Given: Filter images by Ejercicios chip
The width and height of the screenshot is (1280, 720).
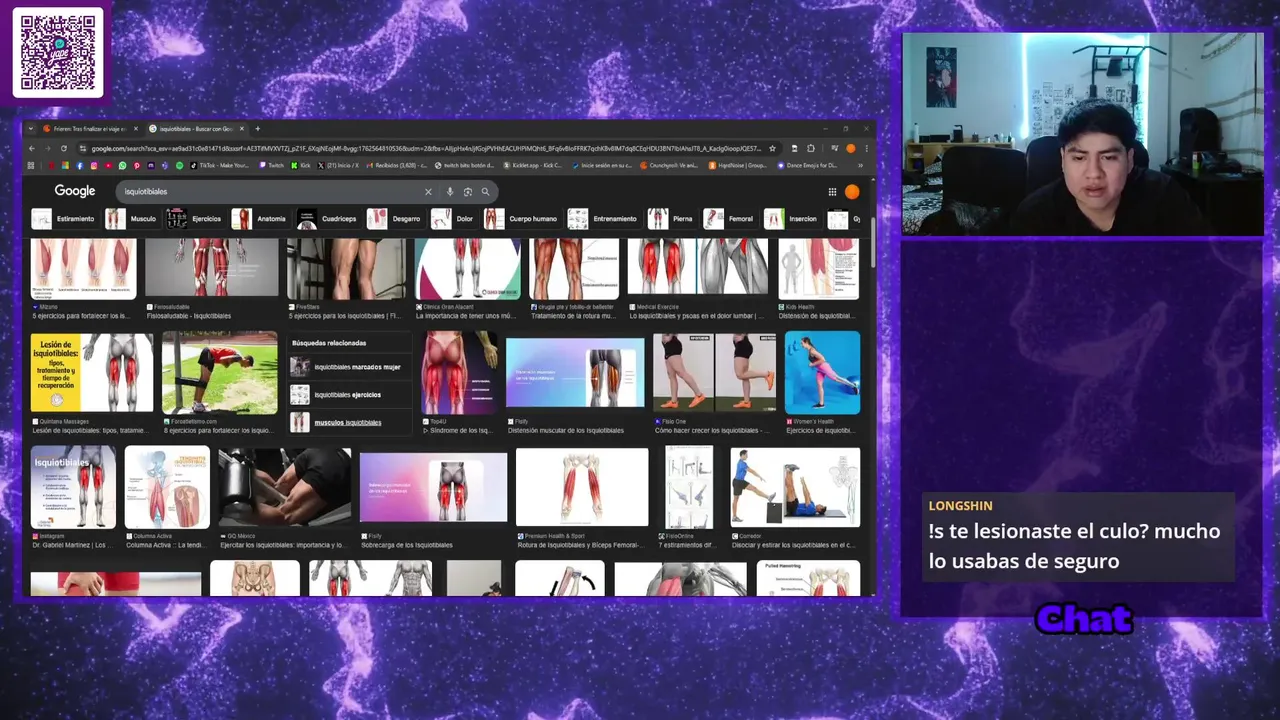Looking at the screenshot, I should (194, 219).
